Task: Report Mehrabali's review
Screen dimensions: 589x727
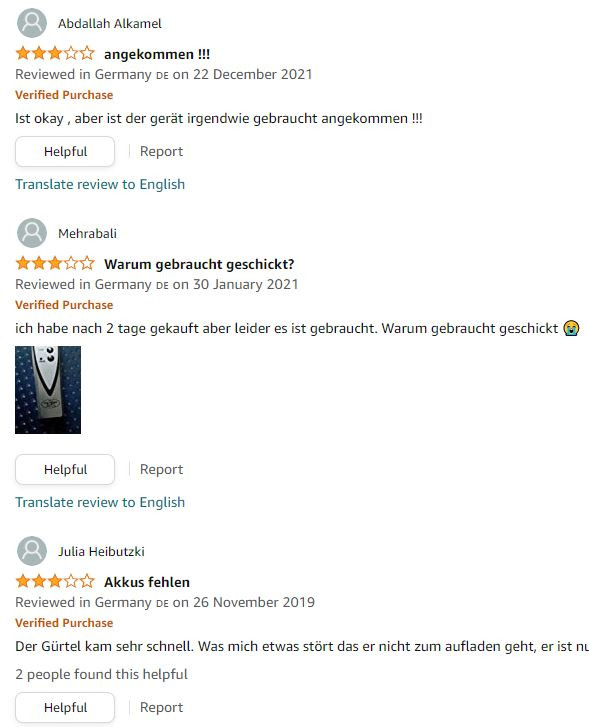Action: [161, 470]
